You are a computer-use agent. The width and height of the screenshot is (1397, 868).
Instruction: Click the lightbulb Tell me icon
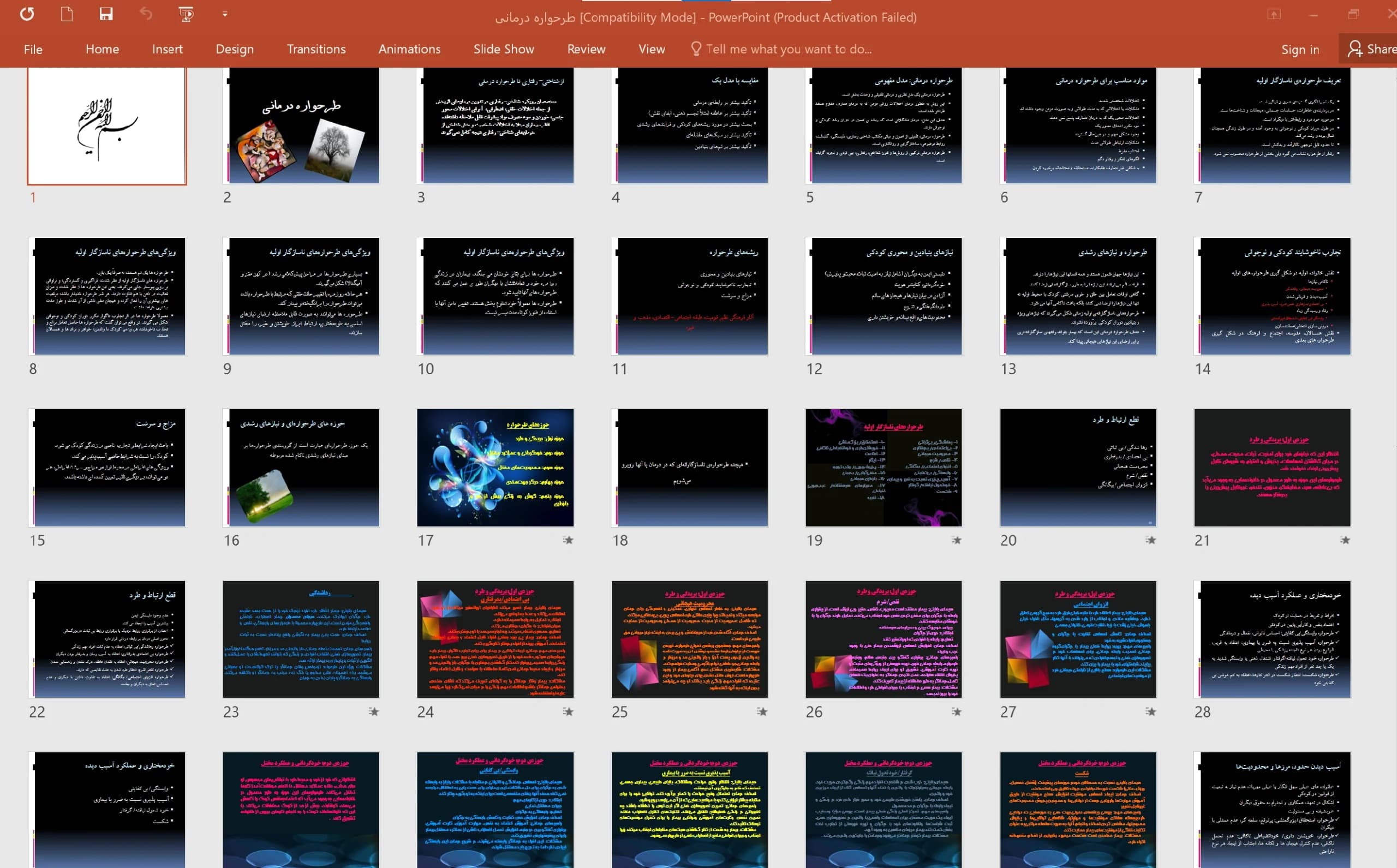[696, 49]
